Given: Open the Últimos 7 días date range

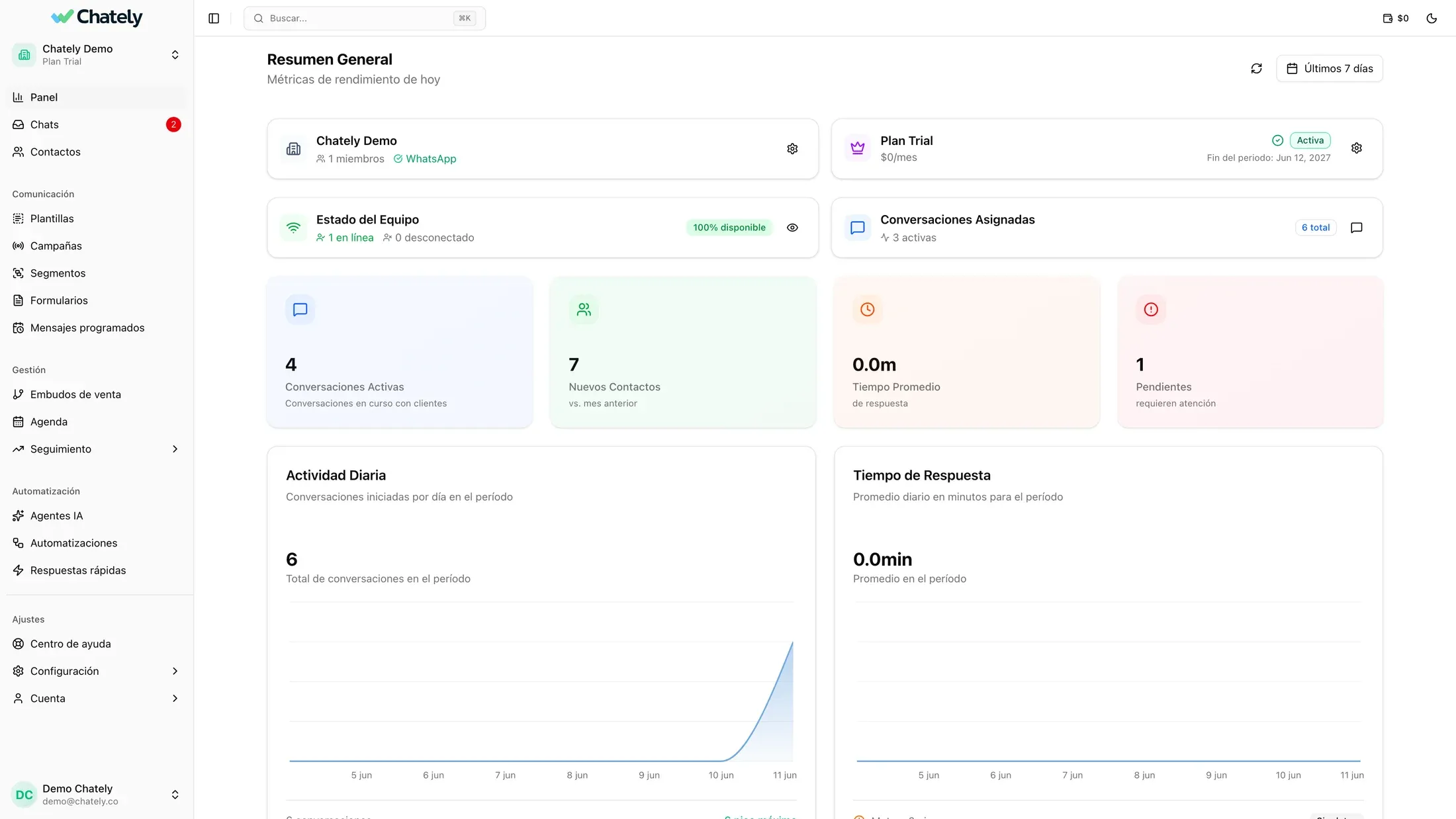Looking at the screenshot, I should click(1329, 69).
